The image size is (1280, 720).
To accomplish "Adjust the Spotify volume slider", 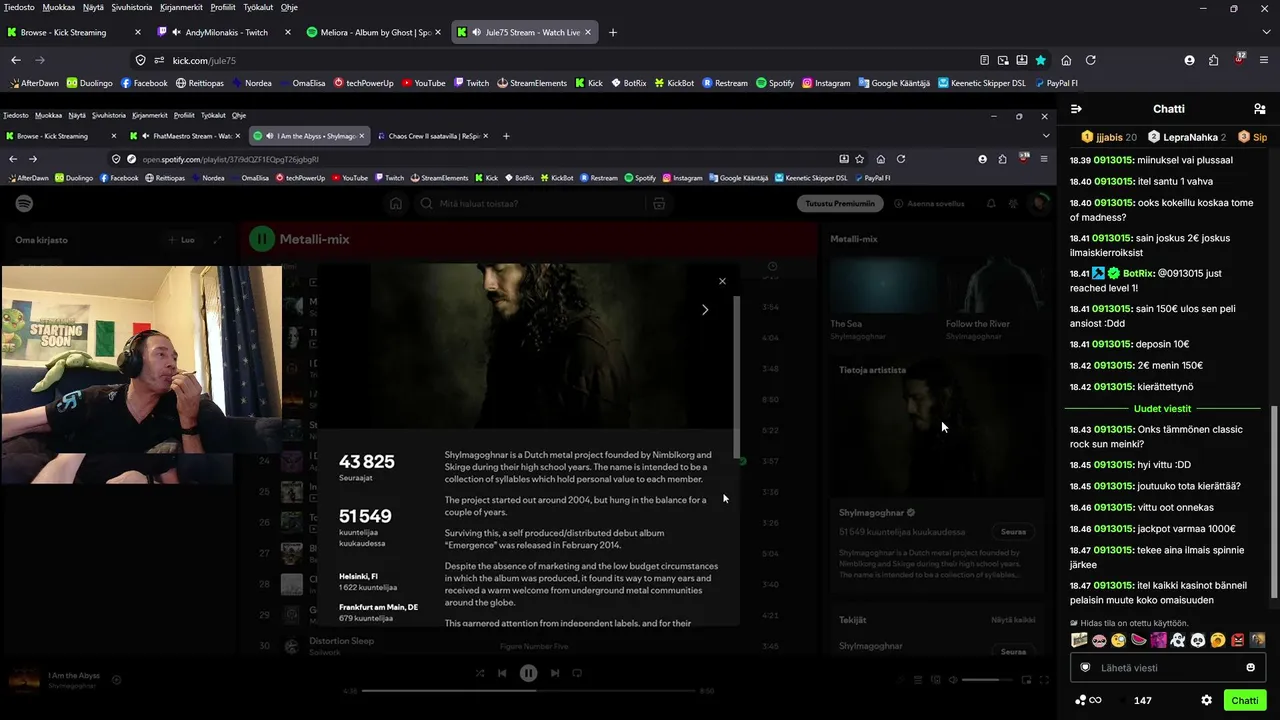I will 986,680.
